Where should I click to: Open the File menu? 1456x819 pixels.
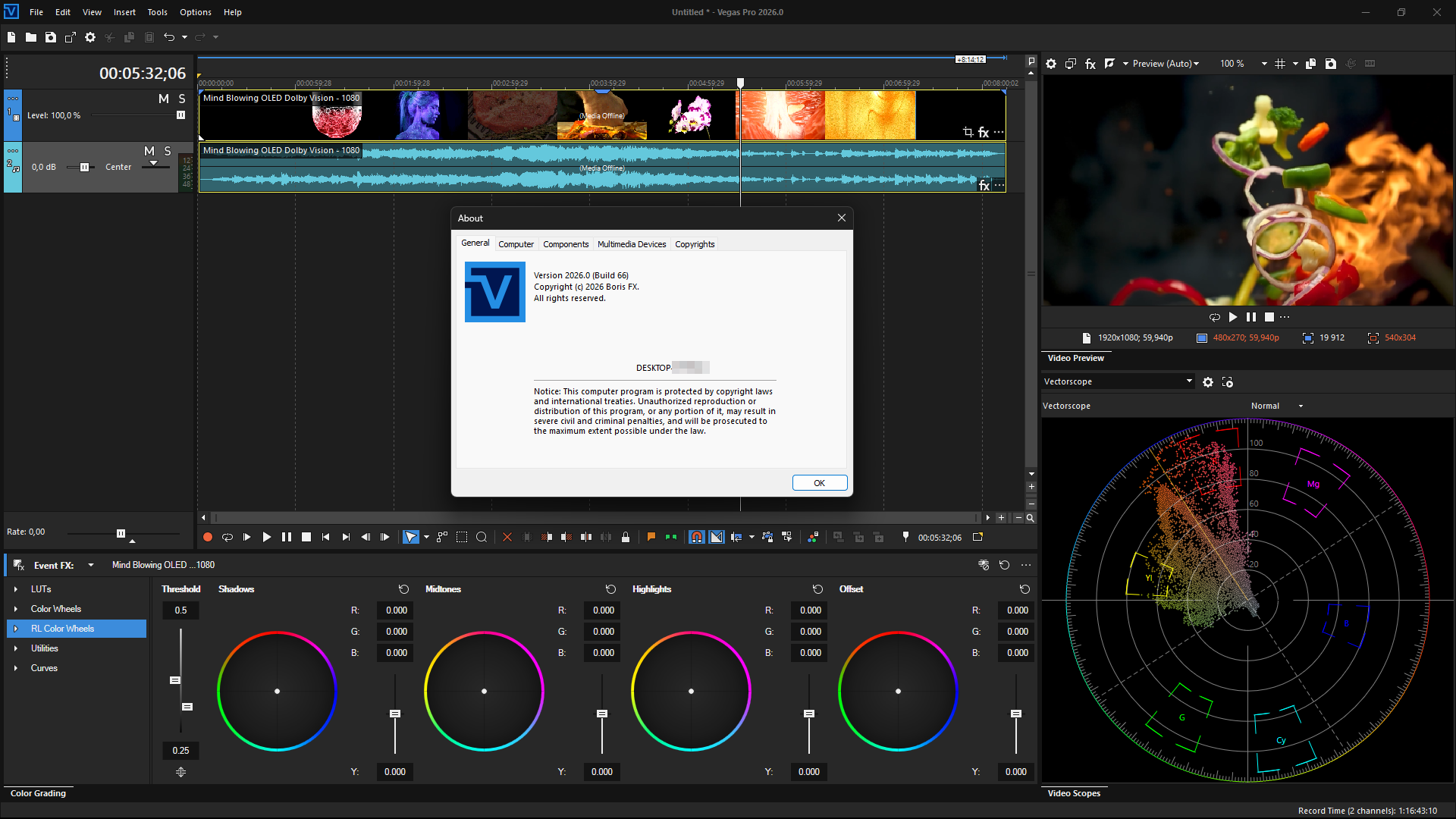tap(36, 12)
